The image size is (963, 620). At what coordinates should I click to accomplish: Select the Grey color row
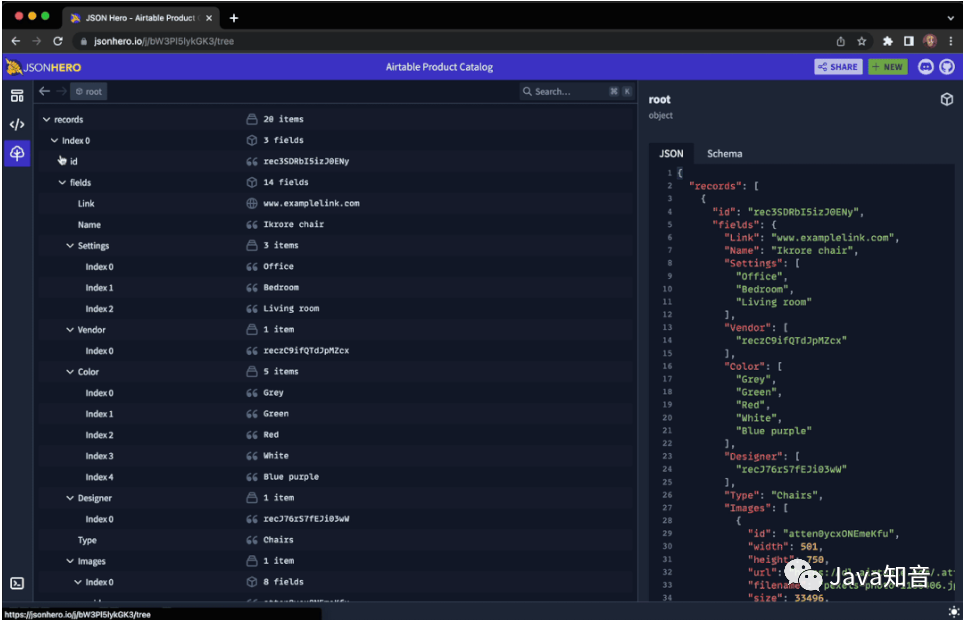[335, 393]
